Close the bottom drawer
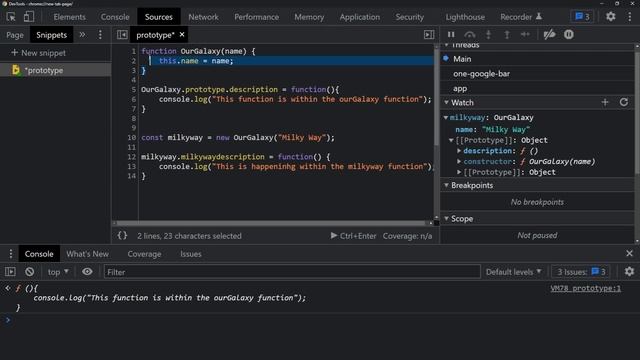 629,253
